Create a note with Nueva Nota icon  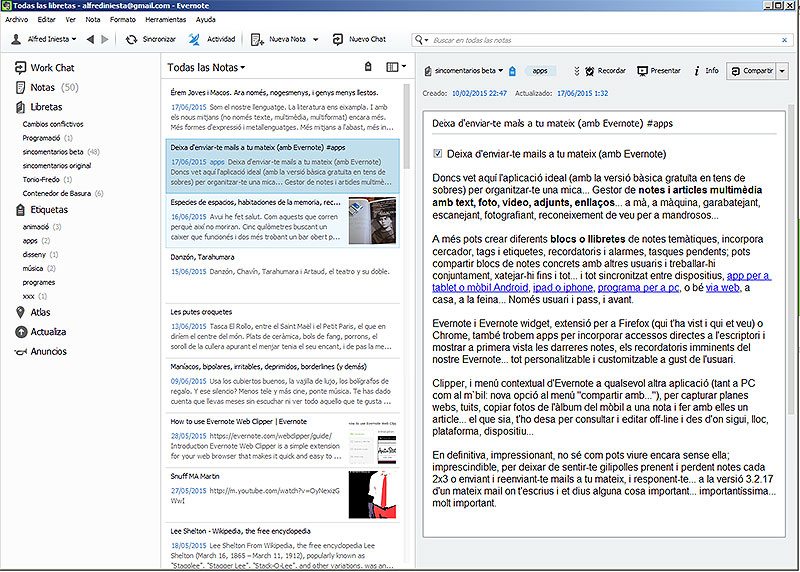[257, 39]
